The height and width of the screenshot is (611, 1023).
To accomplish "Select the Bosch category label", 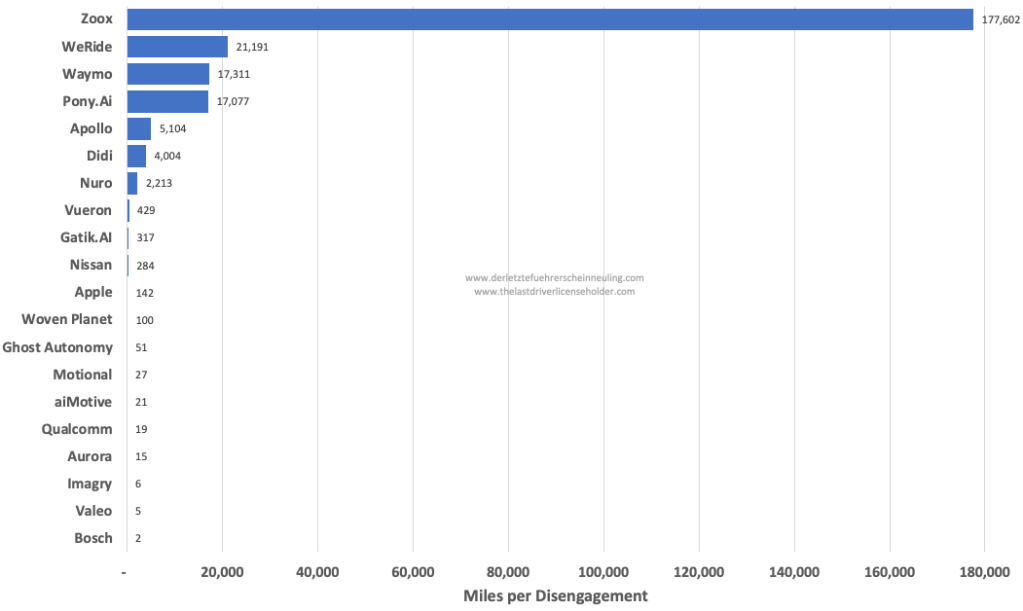I will 93,538.
